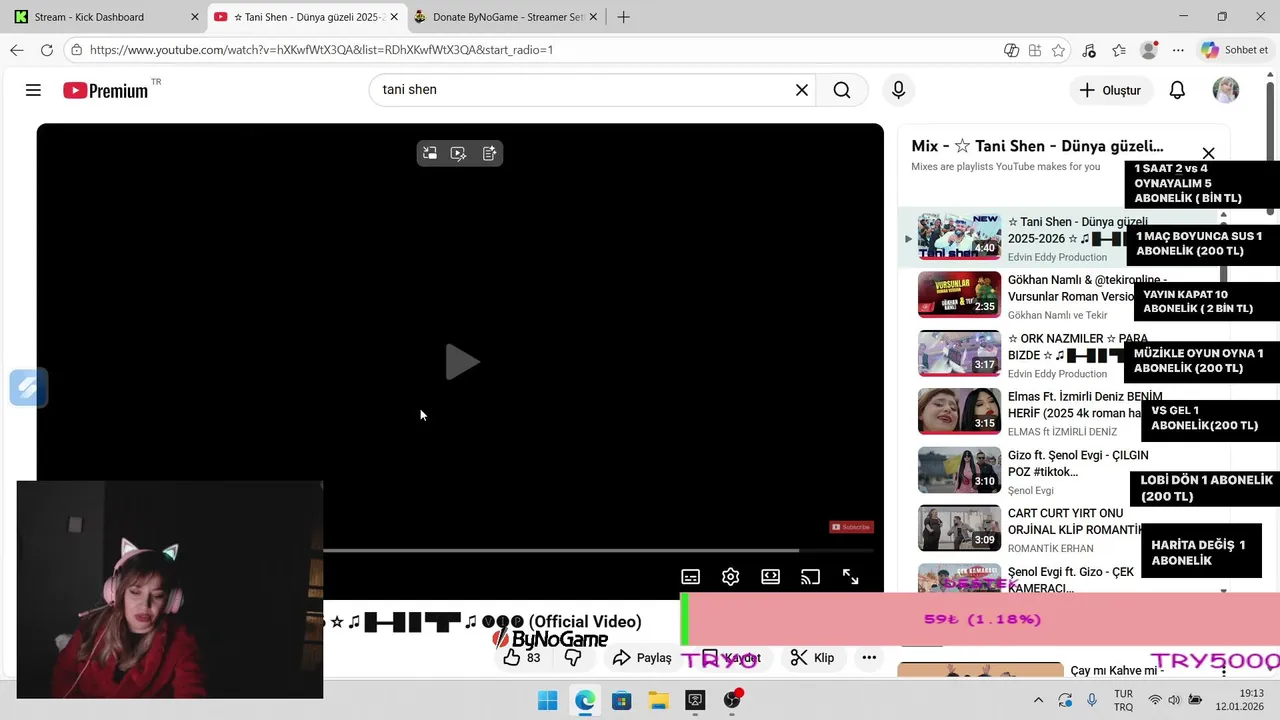
Task: Click the notes overlay icon on video
Action: pos(489,153)
